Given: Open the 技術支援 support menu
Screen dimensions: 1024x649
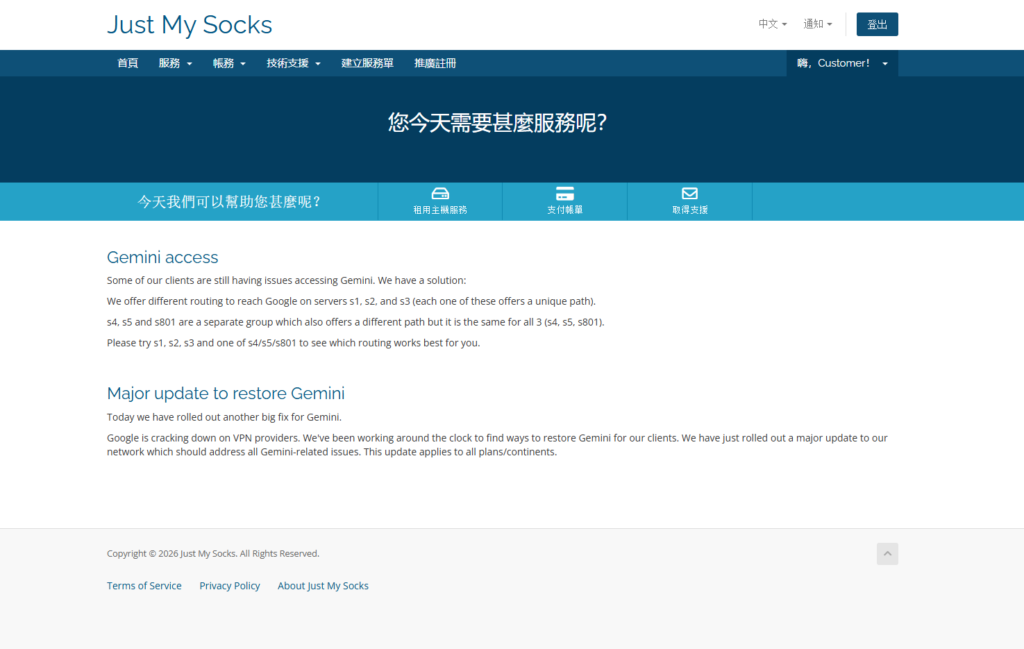Looking at the screenshot, I should coord(293,63).
